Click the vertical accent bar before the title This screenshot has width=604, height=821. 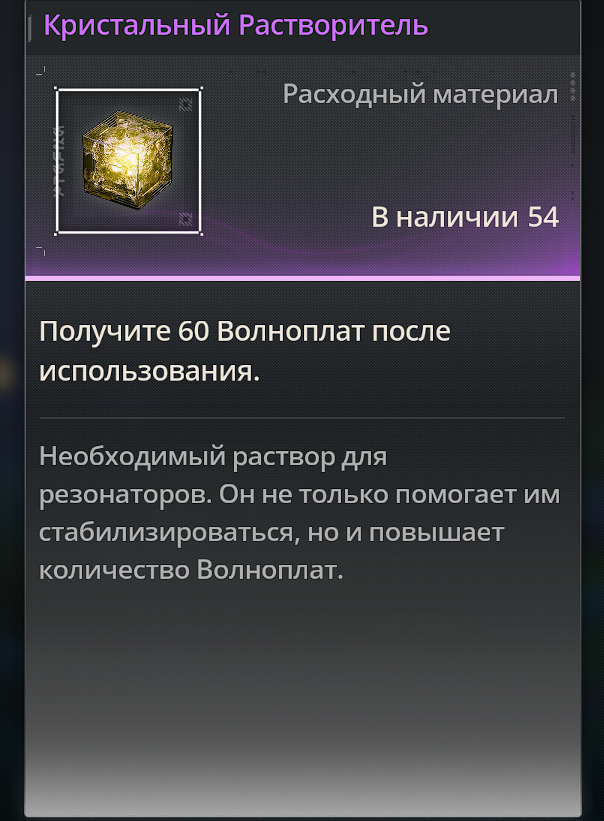coord(30,28)
